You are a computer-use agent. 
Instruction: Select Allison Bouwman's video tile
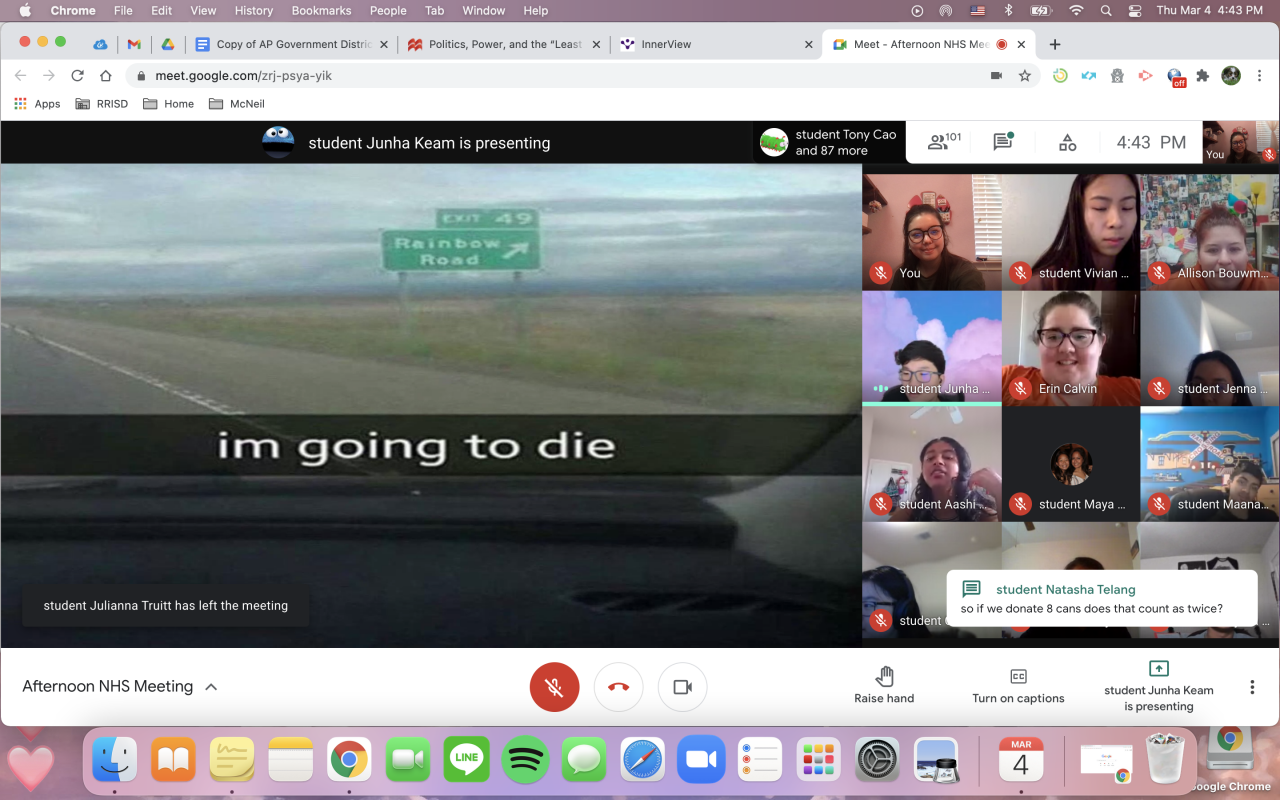click(x=1210, y=232)
